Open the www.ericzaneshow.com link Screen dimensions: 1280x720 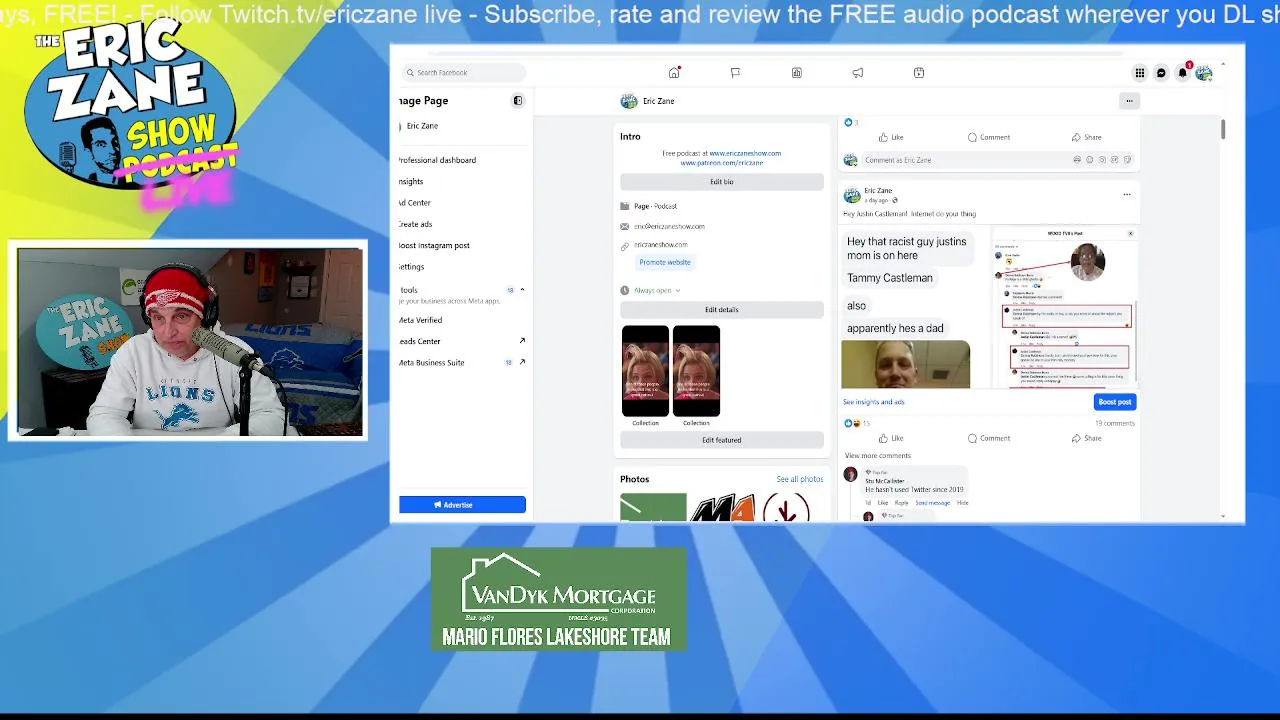tap(745, 153)
